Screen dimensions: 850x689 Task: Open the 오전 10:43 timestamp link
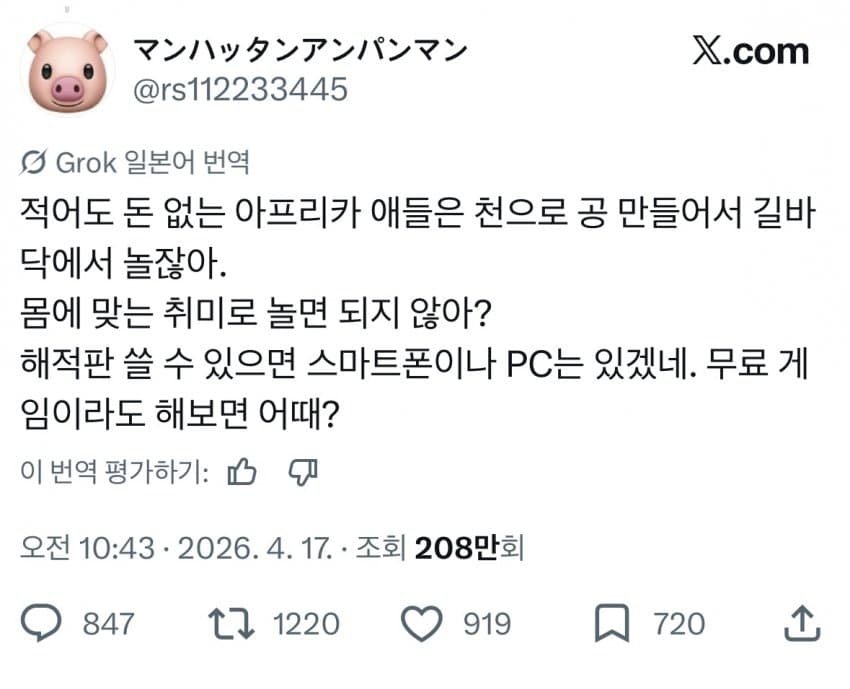click(x=87, y=548)
